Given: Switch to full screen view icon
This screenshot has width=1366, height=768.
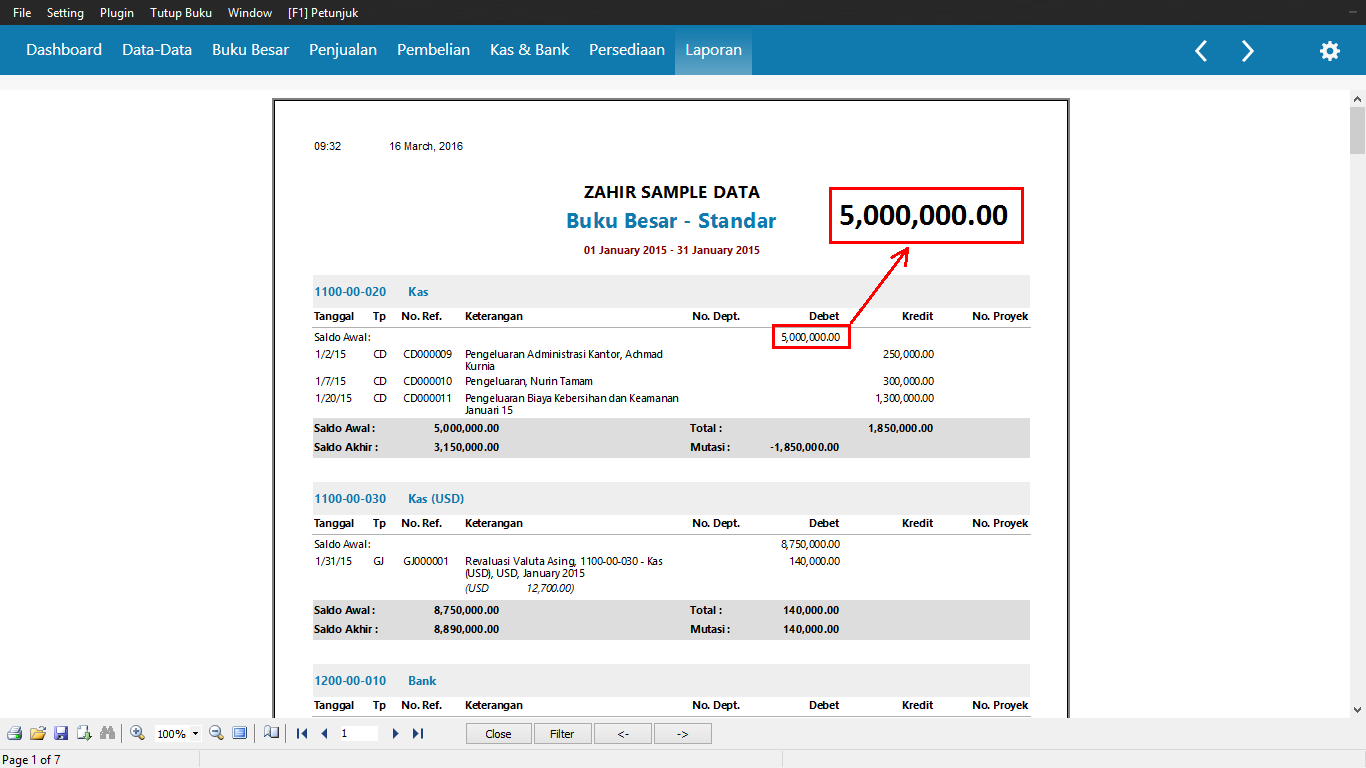Looking at the screenshot, I should pyautogui.click(x=239, y=733).
